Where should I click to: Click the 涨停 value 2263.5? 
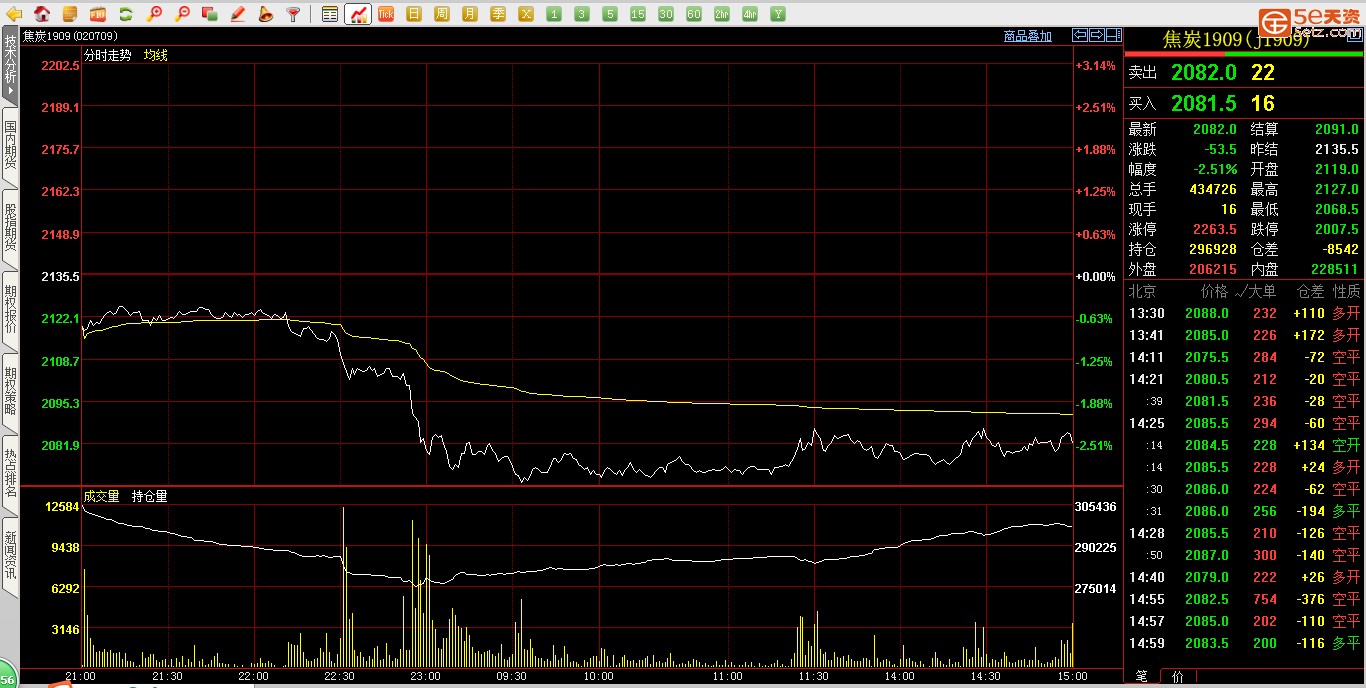coord(1215,229)
